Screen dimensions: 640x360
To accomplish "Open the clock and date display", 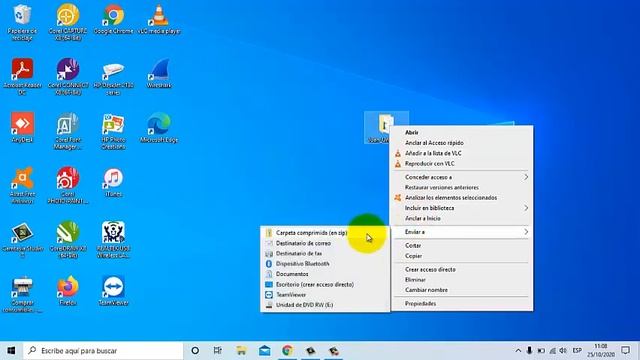I will point(601,351).
